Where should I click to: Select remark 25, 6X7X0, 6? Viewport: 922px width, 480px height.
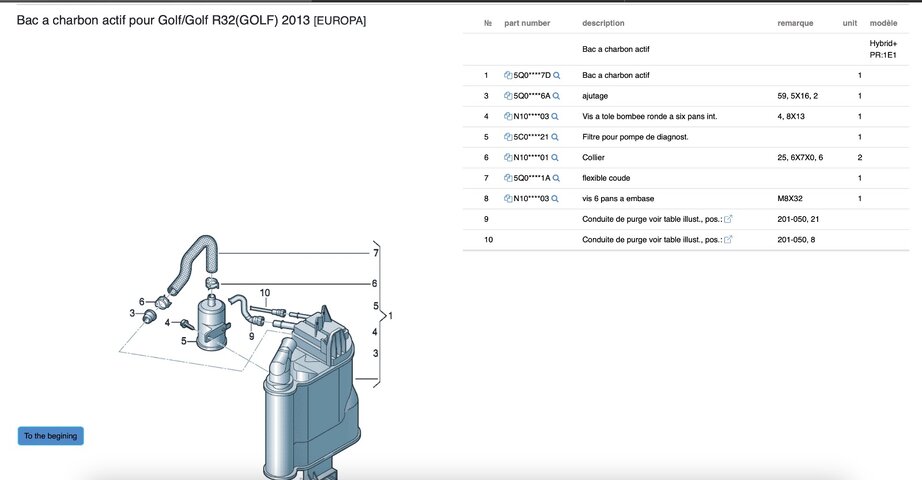[800, 158]
